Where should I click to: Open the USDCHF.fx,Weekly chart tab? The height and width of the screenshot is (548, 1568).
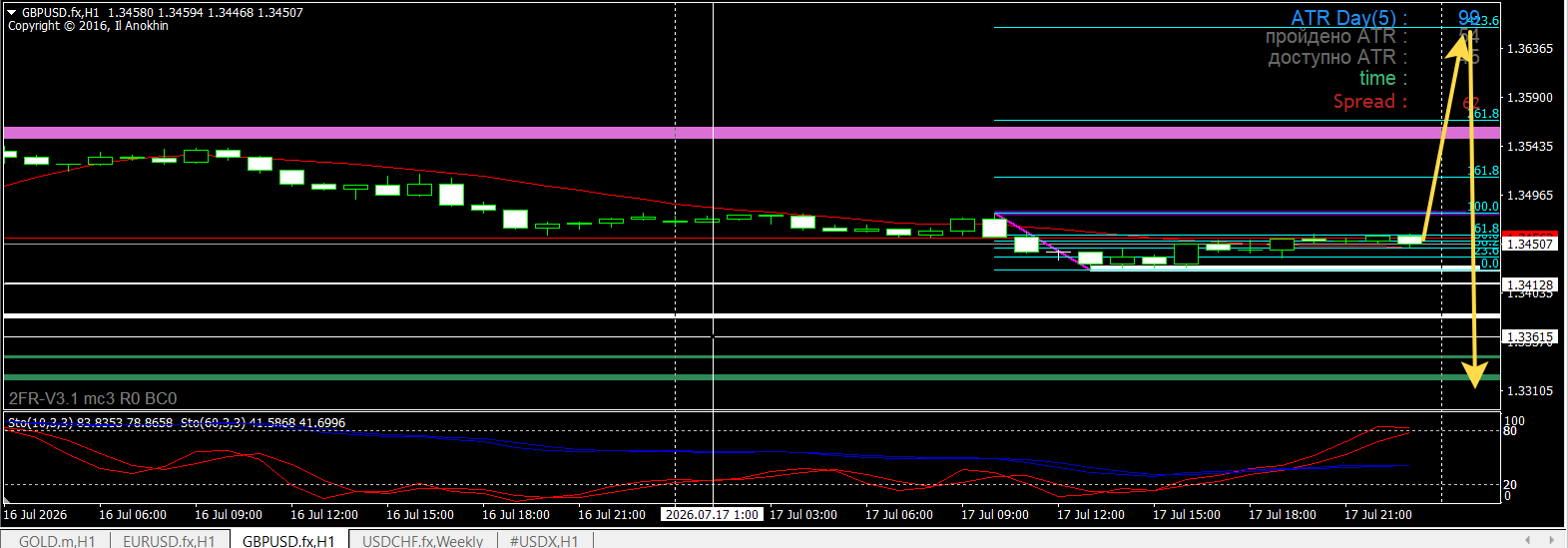(422, 541)
